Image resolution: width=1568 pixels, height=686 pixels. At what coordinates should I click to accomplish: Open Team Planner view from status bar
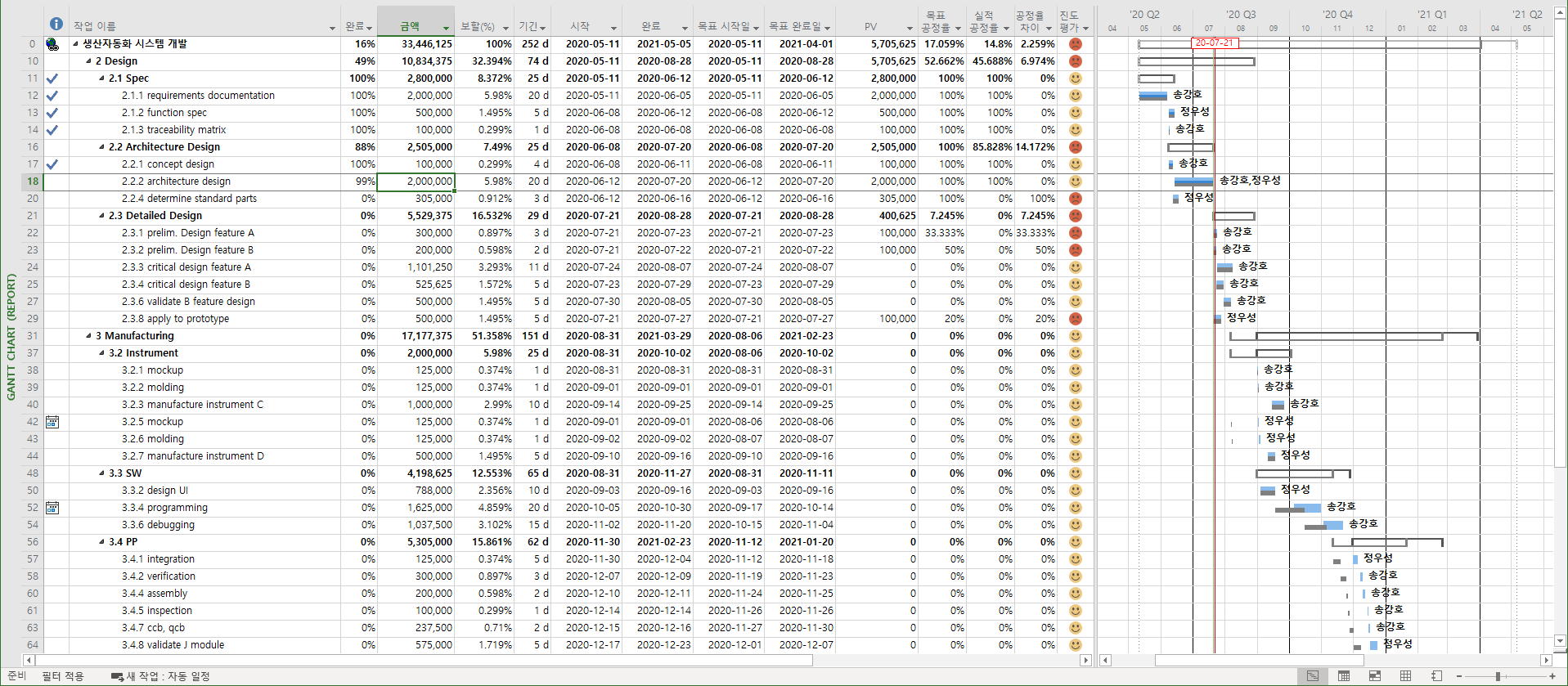pyautogui.click(x=1374, y=676)
